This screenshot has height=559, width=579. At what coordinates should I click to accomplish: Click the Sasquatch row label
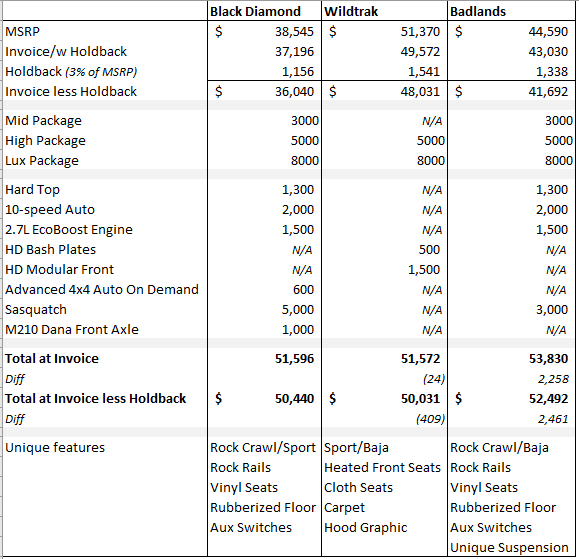point(36,309)
